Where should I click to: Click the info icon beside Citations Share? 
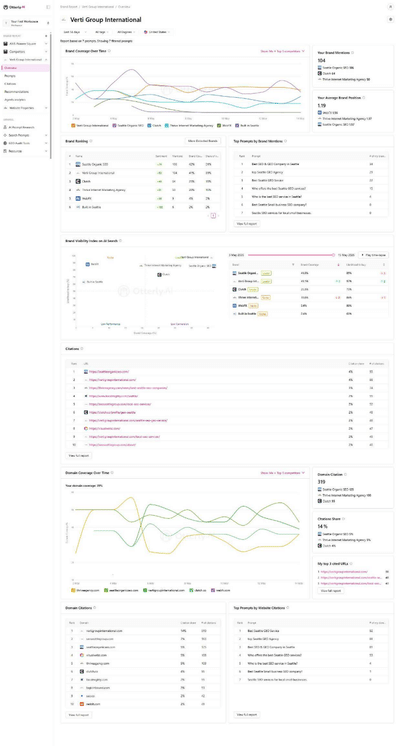pyautogui.click(x=343, y=519)
